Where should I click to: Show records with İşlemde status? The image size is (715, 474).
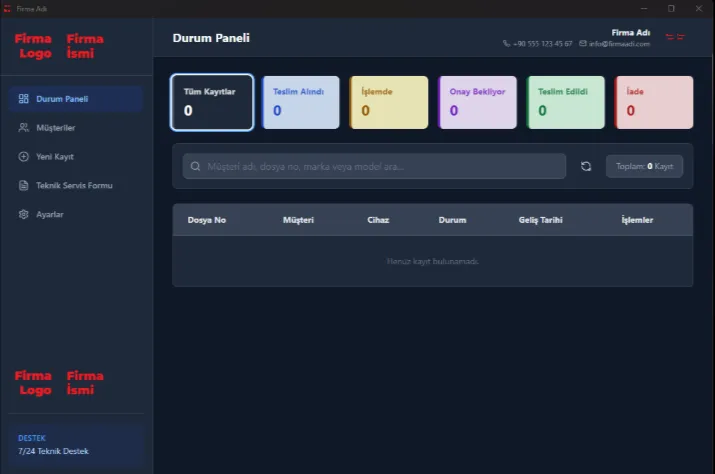(x=388, y=102)
